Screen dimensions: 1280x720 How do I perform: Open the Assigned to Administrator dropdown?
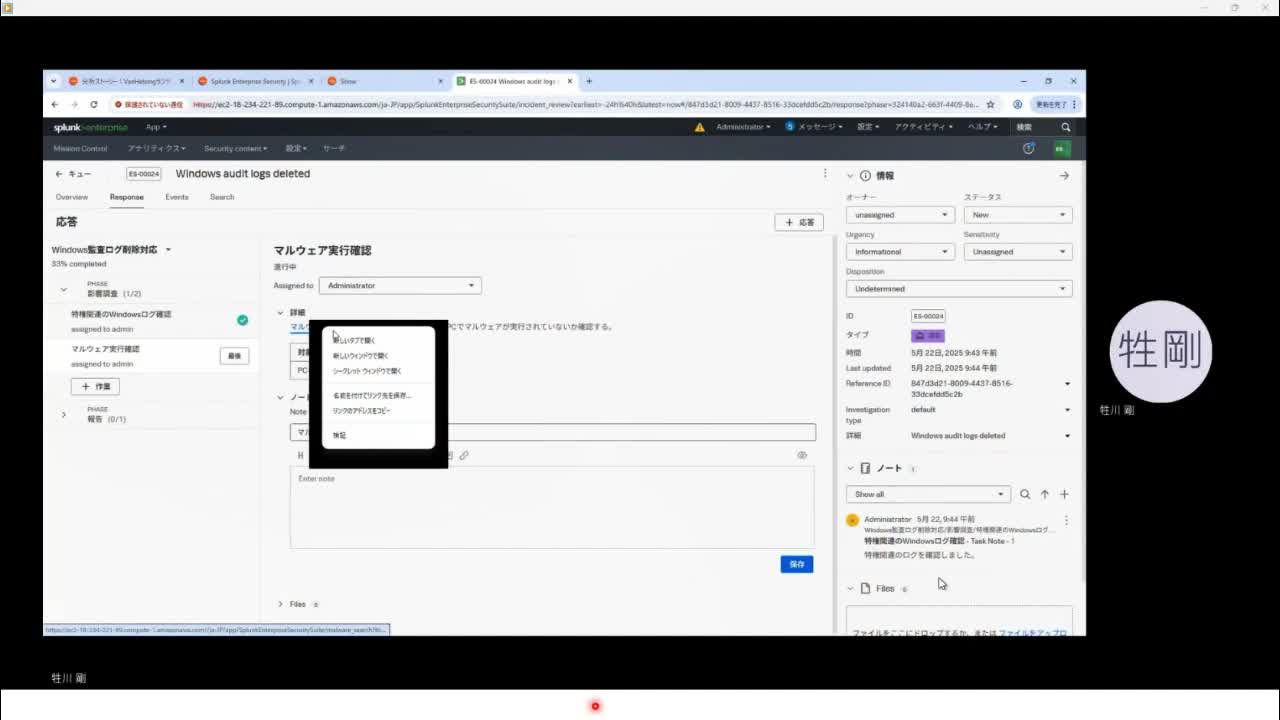coord(400,286)
